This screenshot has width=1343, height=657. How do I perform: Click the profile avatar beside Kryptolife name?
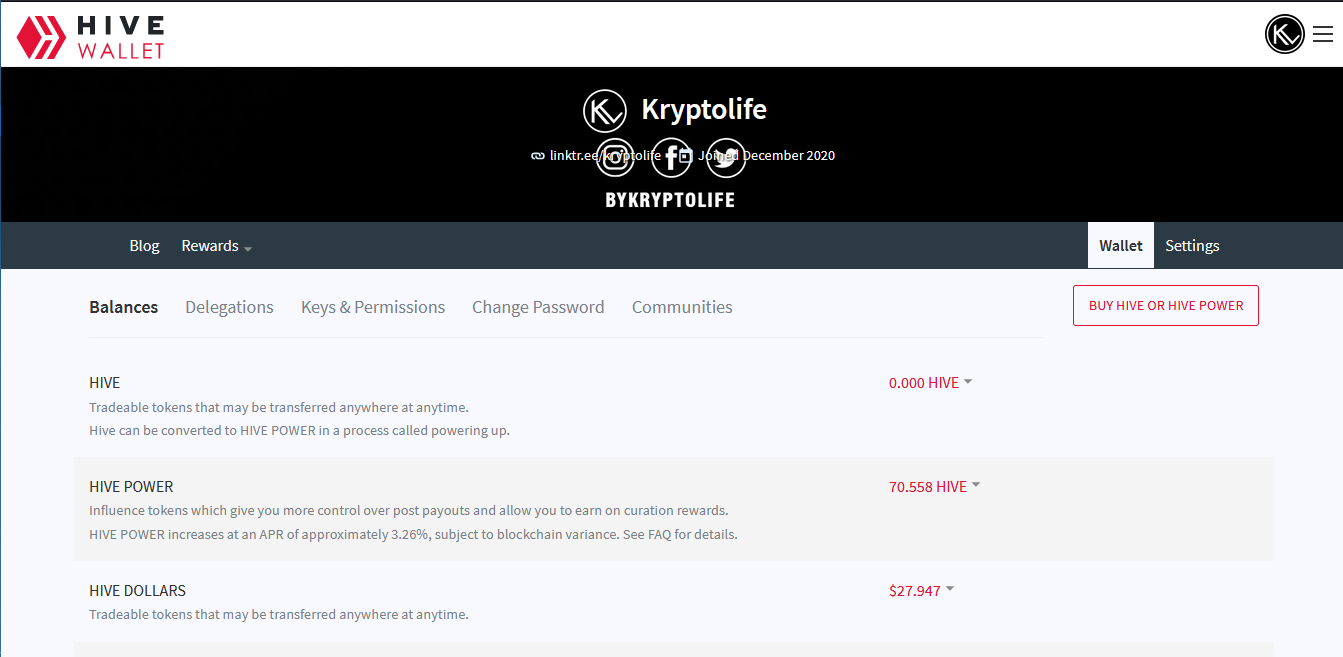(604, 110)
